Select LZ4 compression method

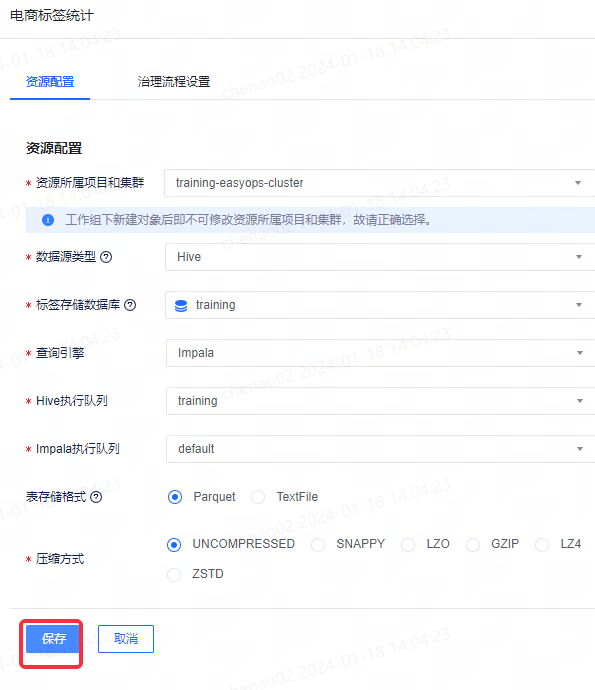click(542, 545)
